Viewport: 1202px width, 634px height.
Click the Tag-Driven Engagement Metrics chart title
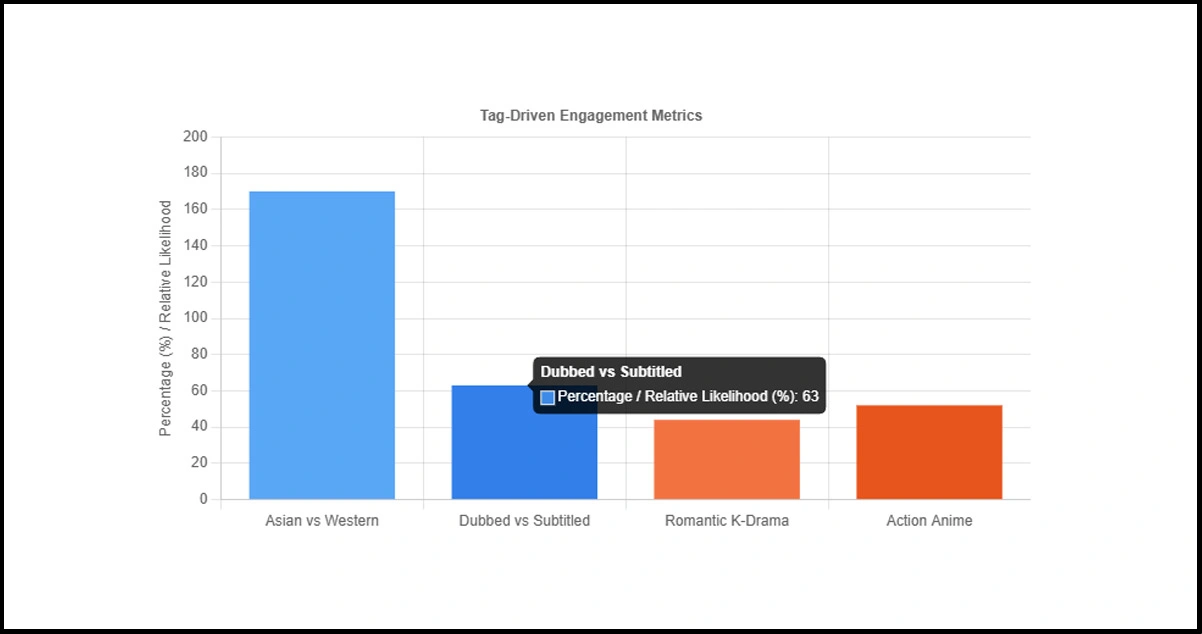[591, 116]
